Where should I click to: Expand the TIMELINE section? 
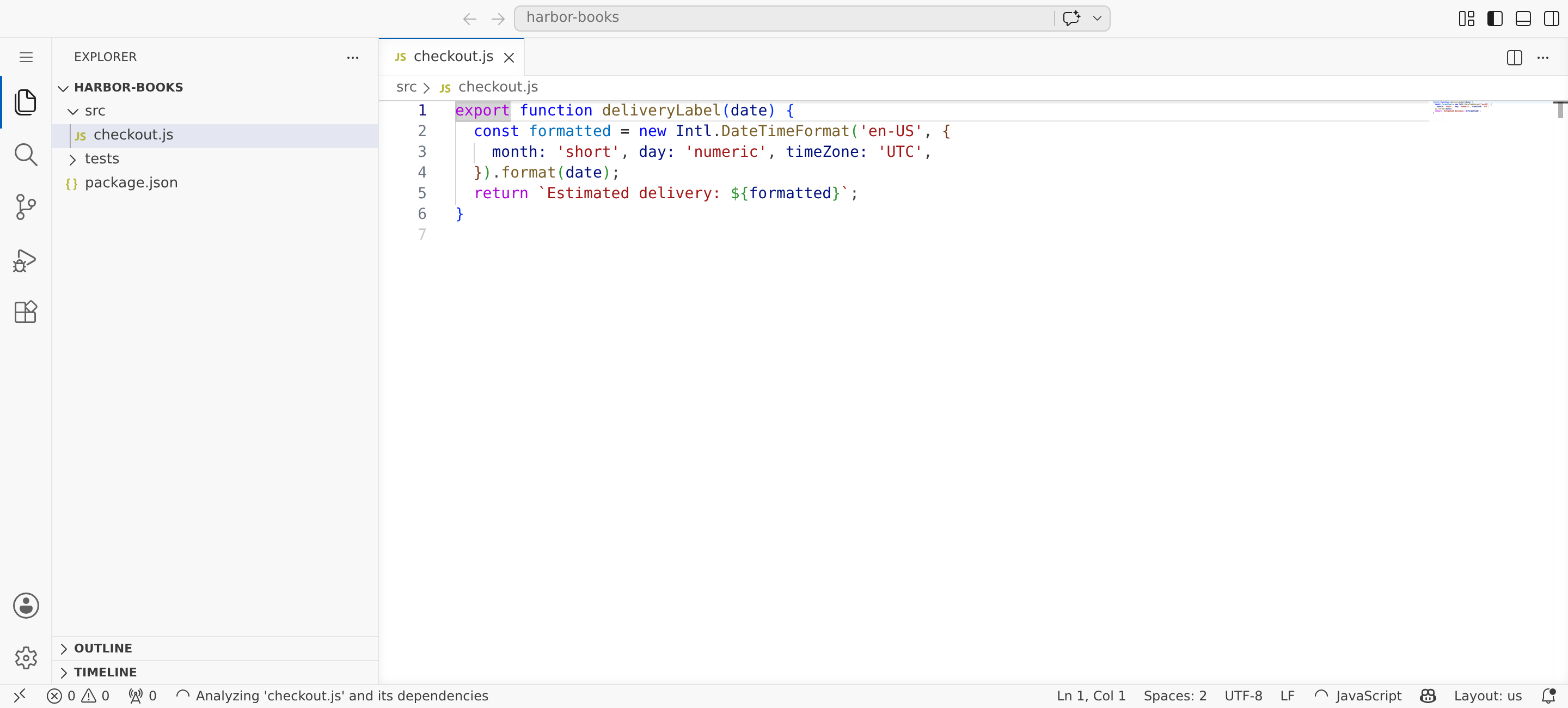(x=215, y=672)
